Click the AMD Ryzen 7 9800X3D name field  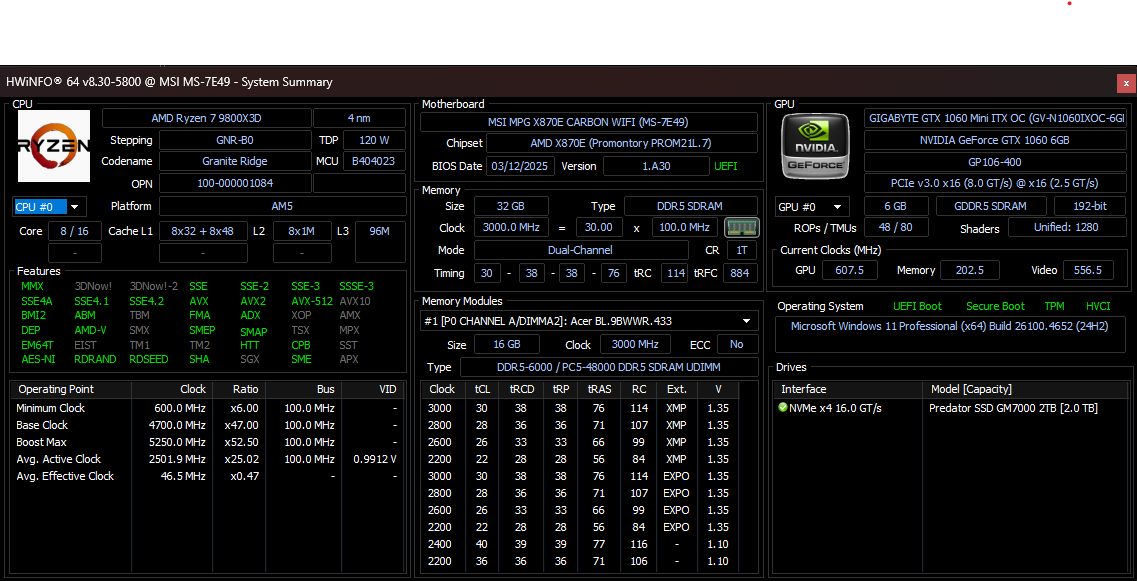coord(206,118)
